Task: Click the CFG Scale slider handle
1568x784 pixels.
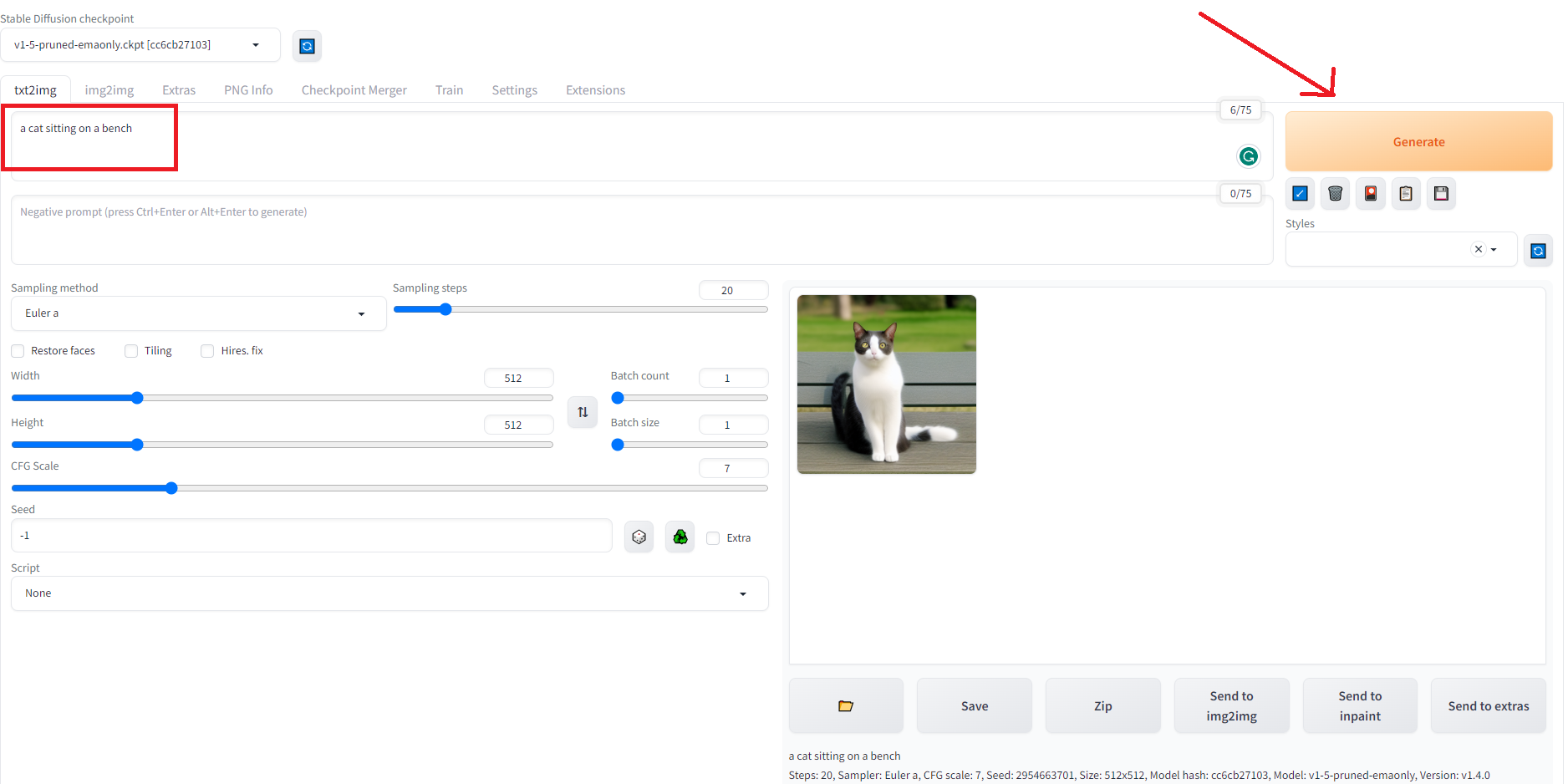Action: pos(171,488)
